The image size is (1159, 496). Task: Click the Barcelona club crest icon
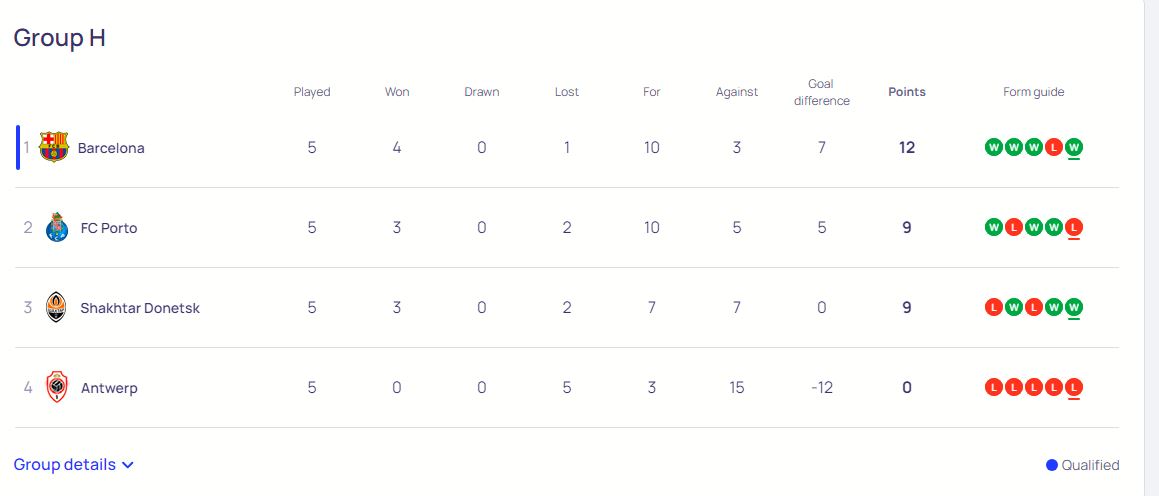click(x=54, y=148)
